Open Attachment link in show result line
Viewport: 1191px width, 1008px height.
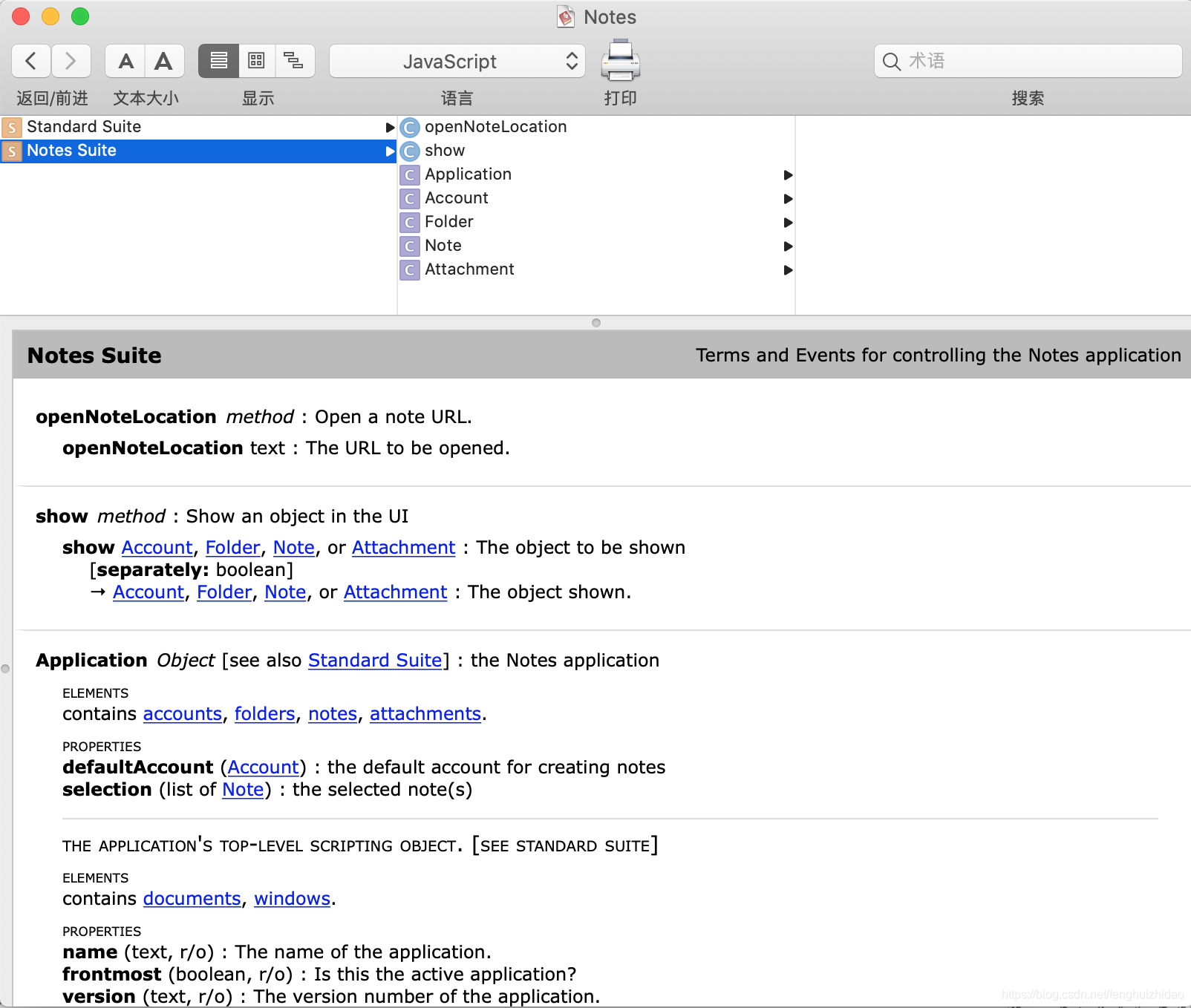click(395, 592)
